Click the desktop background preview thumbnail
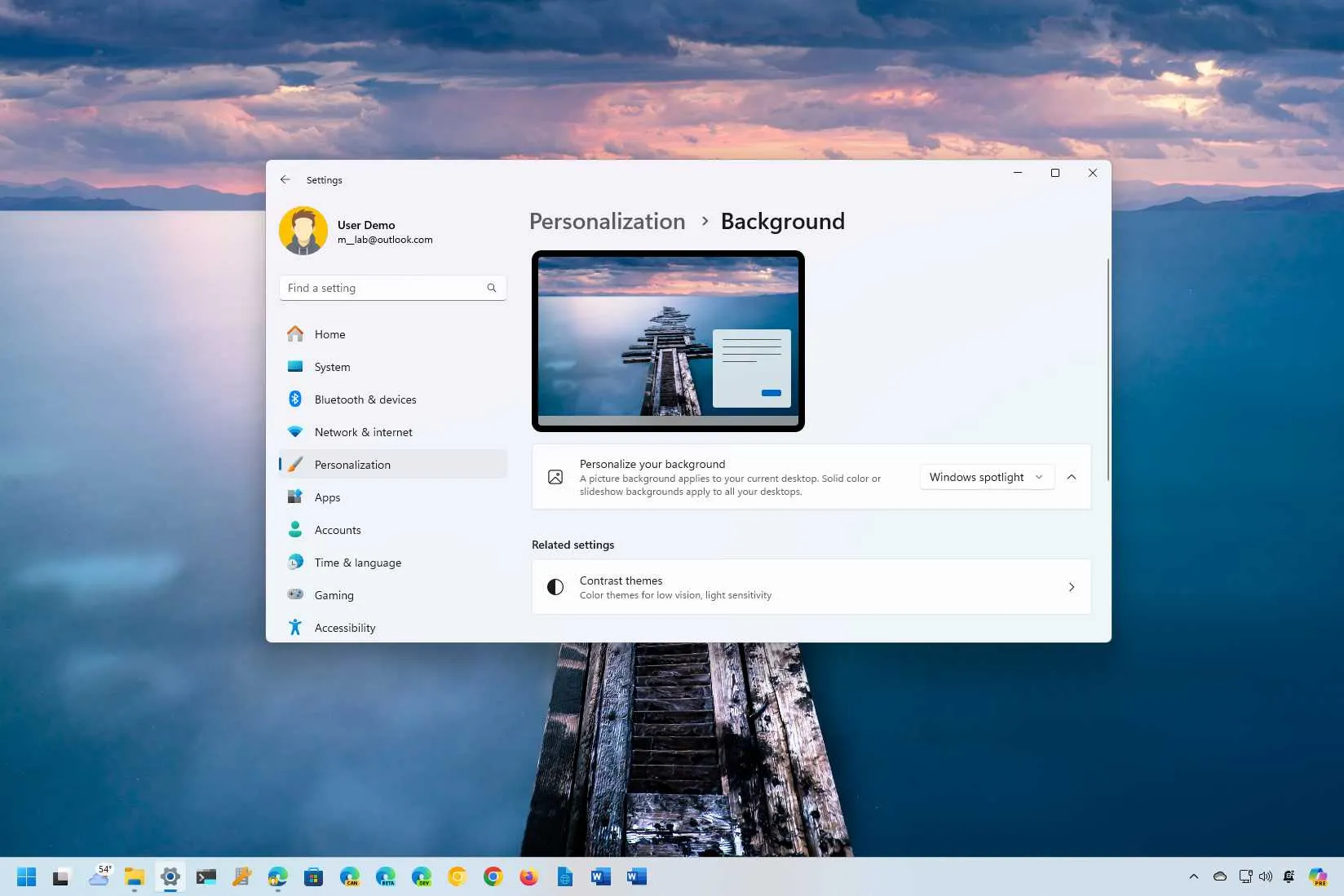Viewport: 1344px width, 896px height. tap(667, 341)
